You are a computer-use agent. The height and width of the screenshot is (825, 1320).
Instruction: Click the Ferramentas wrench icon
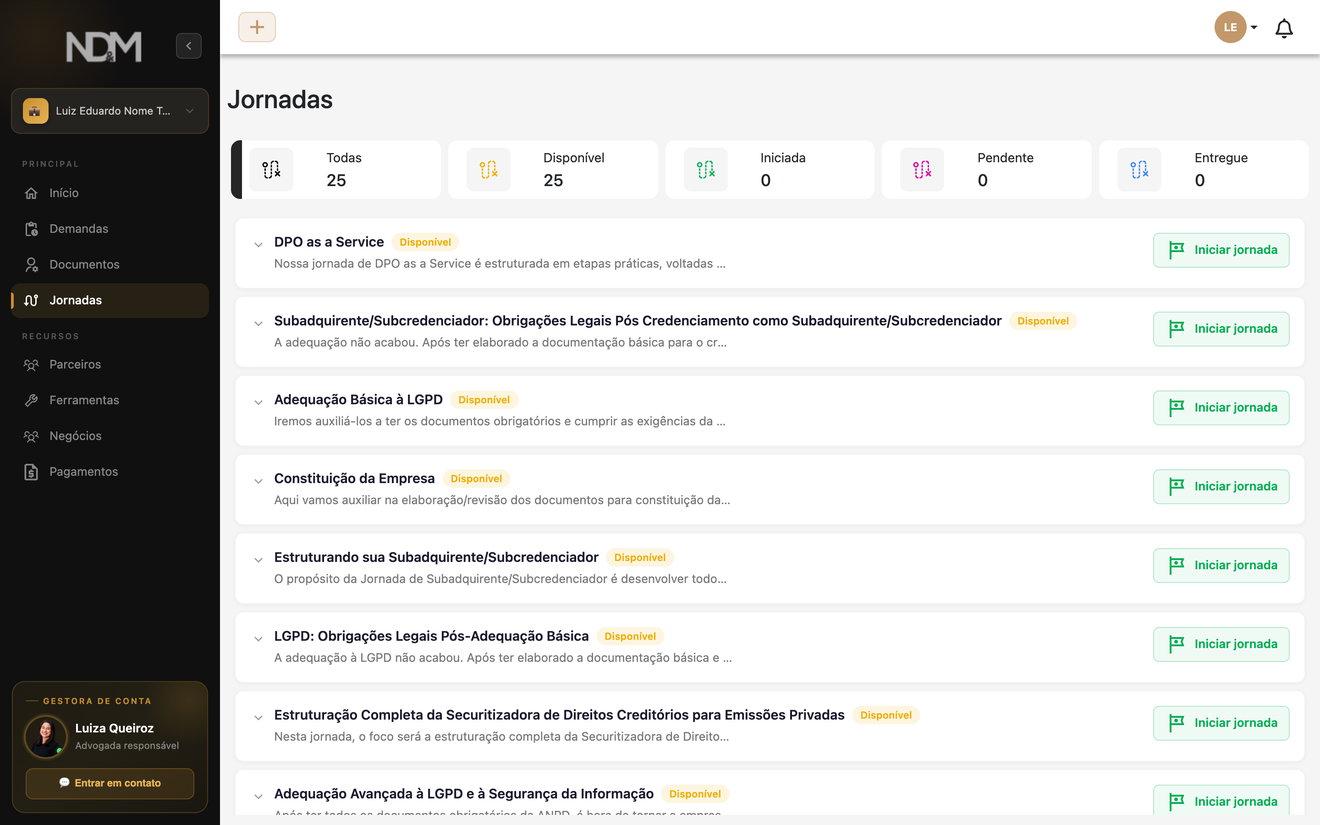31,400
